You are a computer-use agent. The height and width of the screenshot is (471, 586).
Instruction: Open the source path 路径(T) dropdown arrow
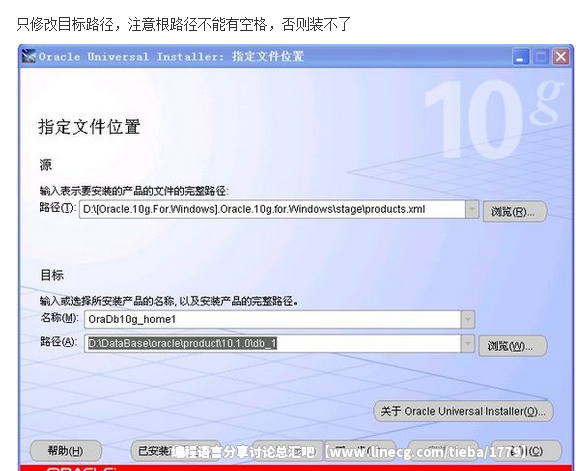pos(472,209)
